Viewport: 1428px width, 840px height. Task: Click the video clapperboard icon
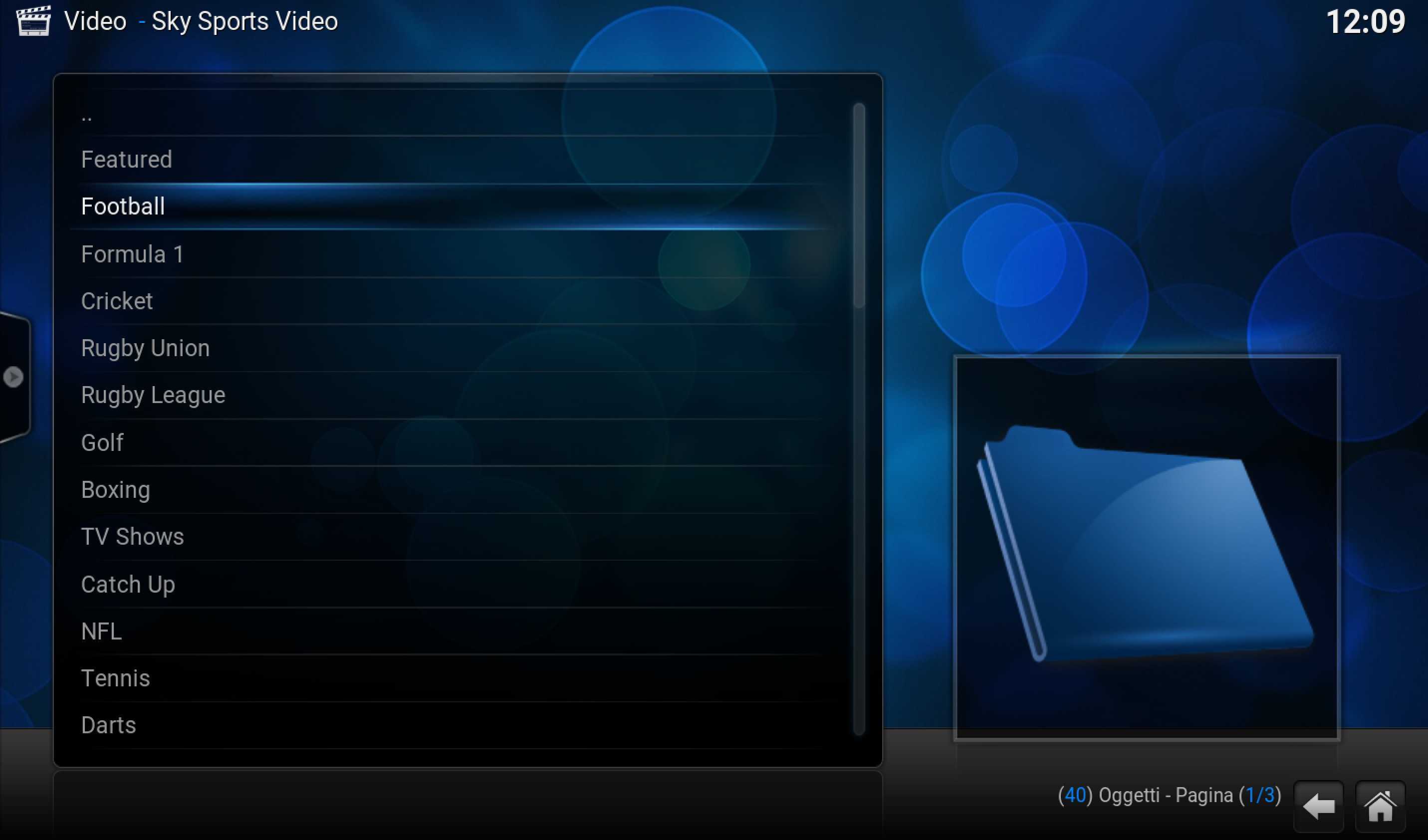pyautogui.click(x=33, y=21)
